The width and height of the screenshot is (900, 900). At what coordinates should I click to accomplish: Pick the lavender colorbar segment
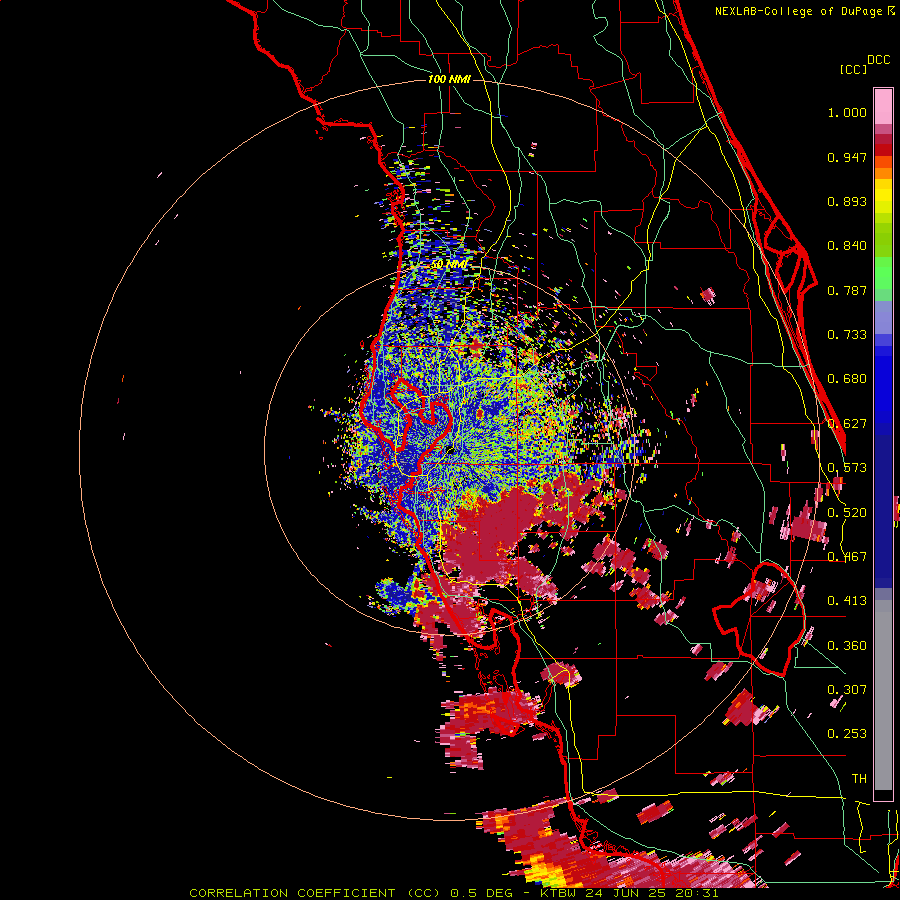point(883,317)
